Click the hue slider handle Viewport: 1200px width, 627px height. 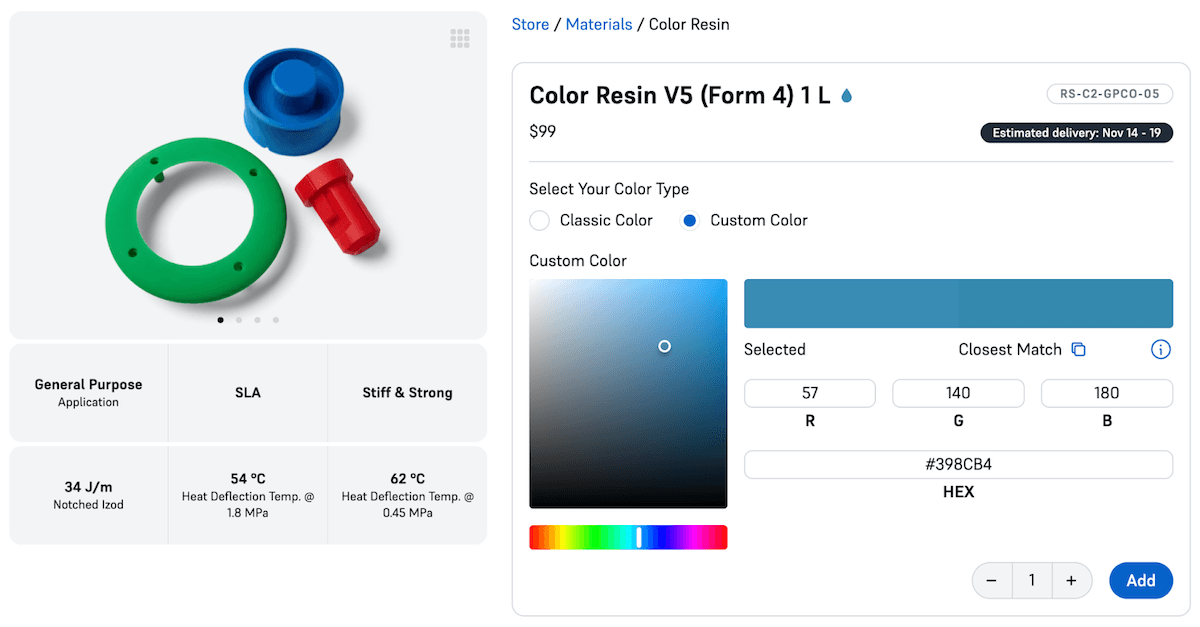tap(639, 537)
